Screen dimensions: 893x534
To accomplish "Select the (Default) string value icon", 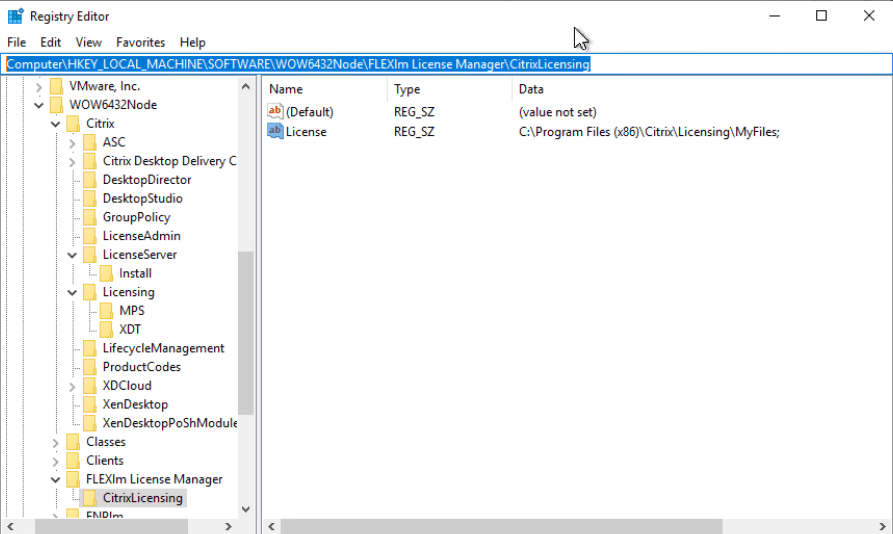I will (275, 111).
